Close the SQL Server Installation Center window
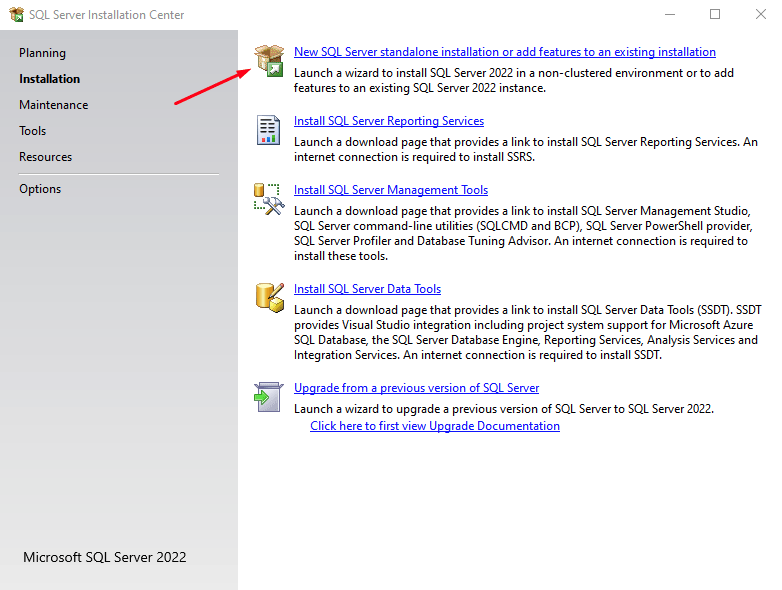 [x=761, y=14]
